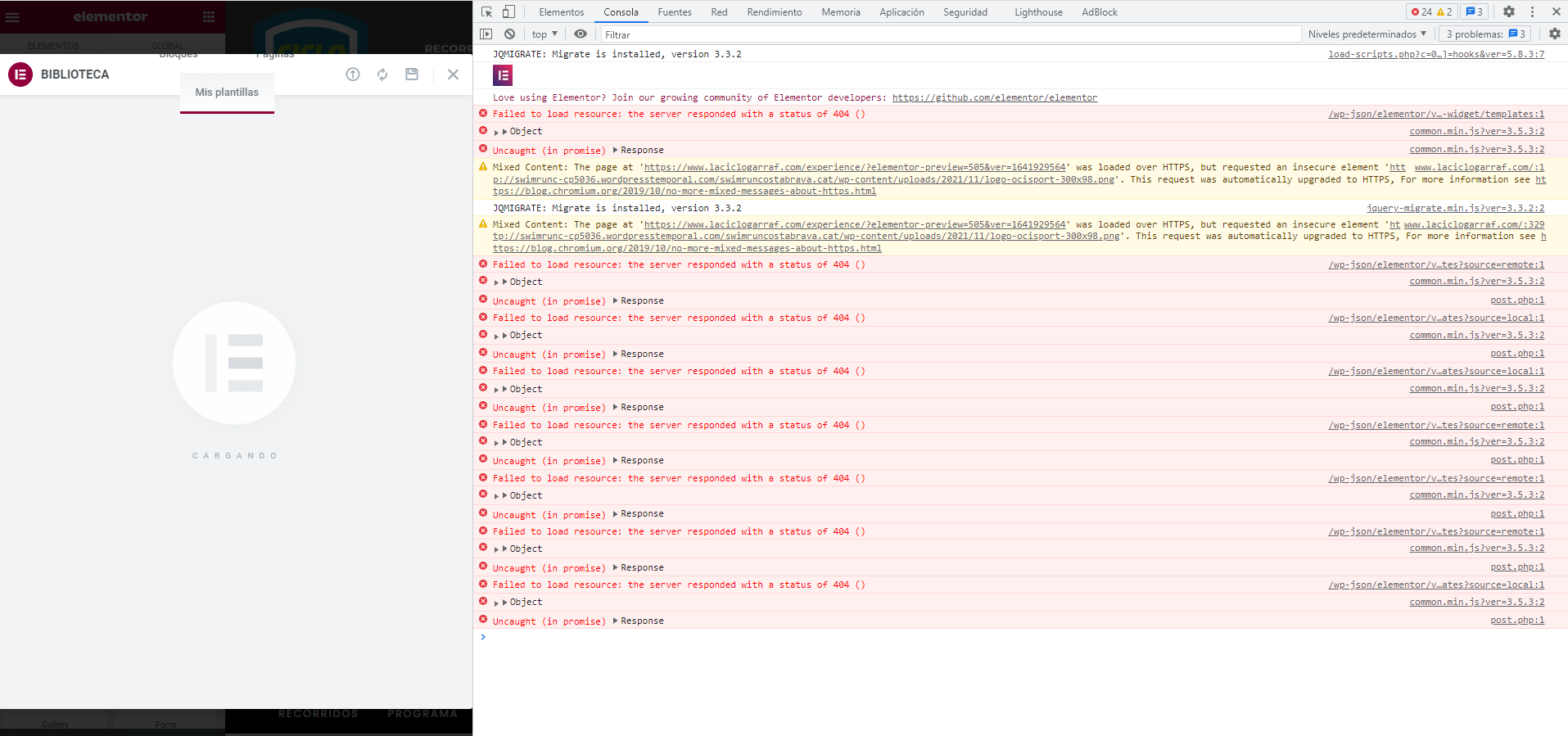The width and height of the screenshot is (1568, 736).
Task: Activate the DevTools inspect element picker
Action: [x=487, y=11]
